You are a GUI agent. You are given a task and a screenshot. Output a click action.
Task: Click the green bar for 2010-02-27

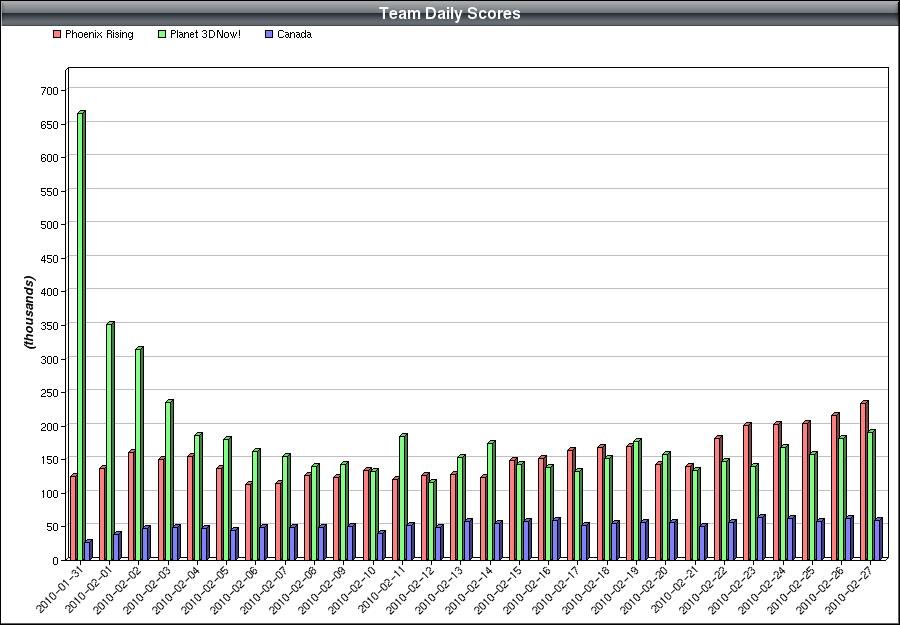pos(871,495)
